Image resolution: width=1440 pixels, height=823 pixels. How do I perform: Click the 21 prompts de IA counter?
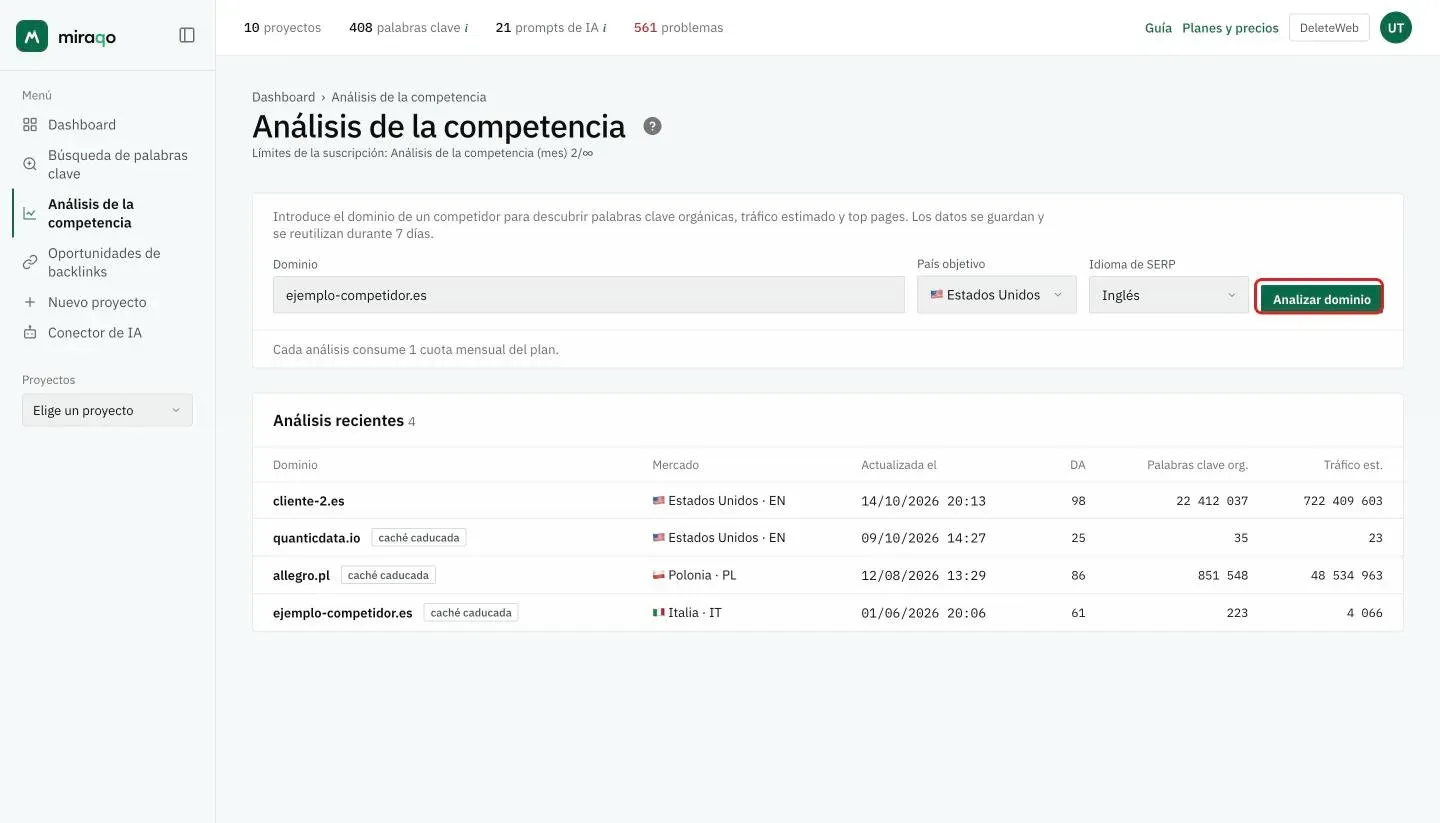click(546, 28)
